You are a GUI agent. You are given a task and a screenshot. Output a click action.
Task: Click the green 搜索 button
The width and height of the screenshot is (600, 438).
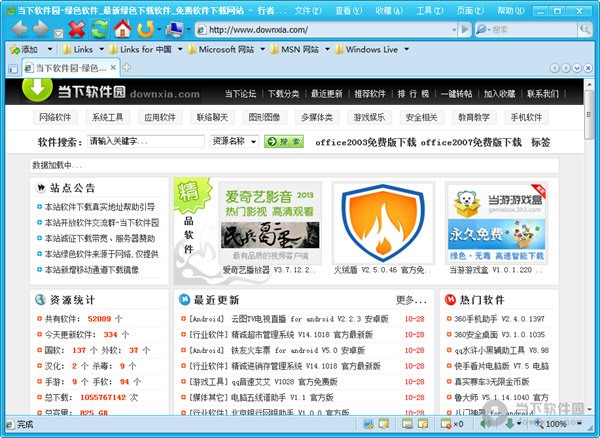[x=284, y=142]
